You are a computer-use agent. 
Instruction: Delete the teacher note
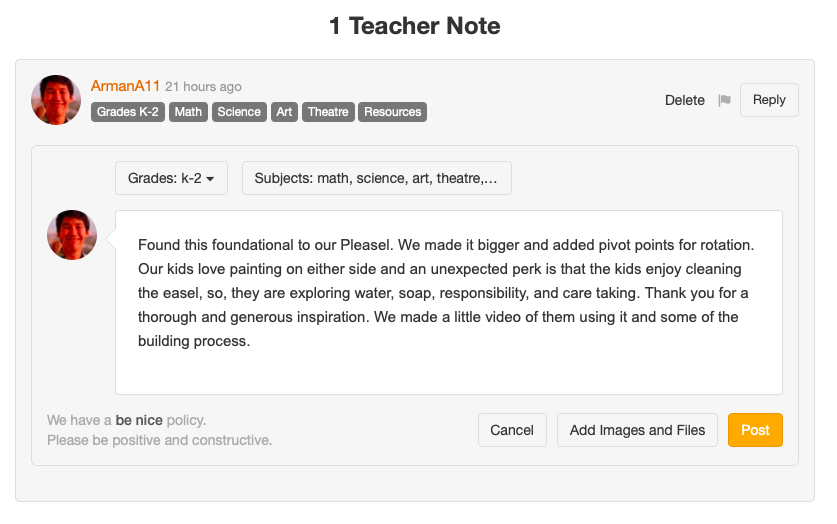[685, 100]
